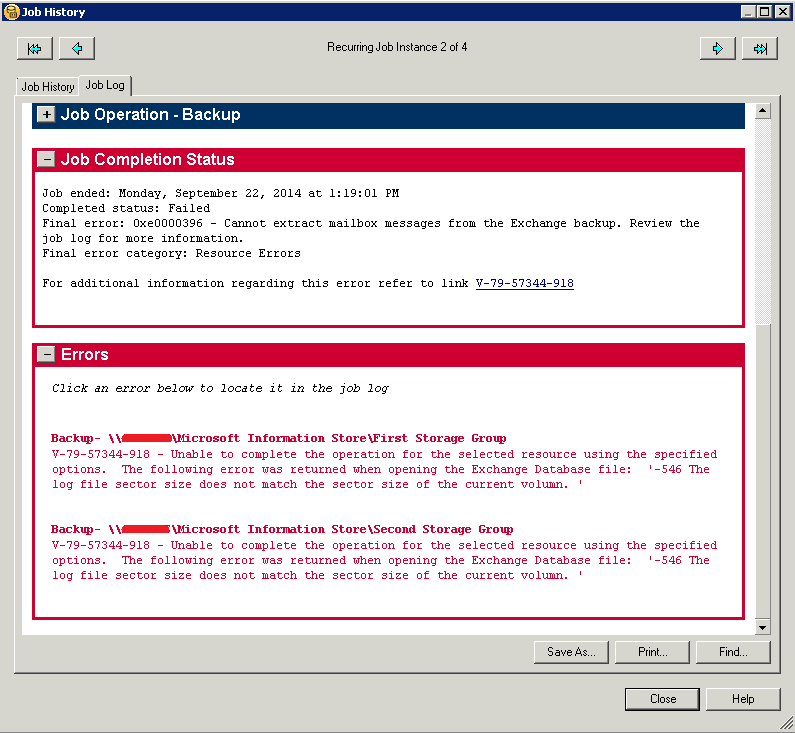Select the Job Log tab
This screenshot has height=733, width=795.
(x=105, y=85)
